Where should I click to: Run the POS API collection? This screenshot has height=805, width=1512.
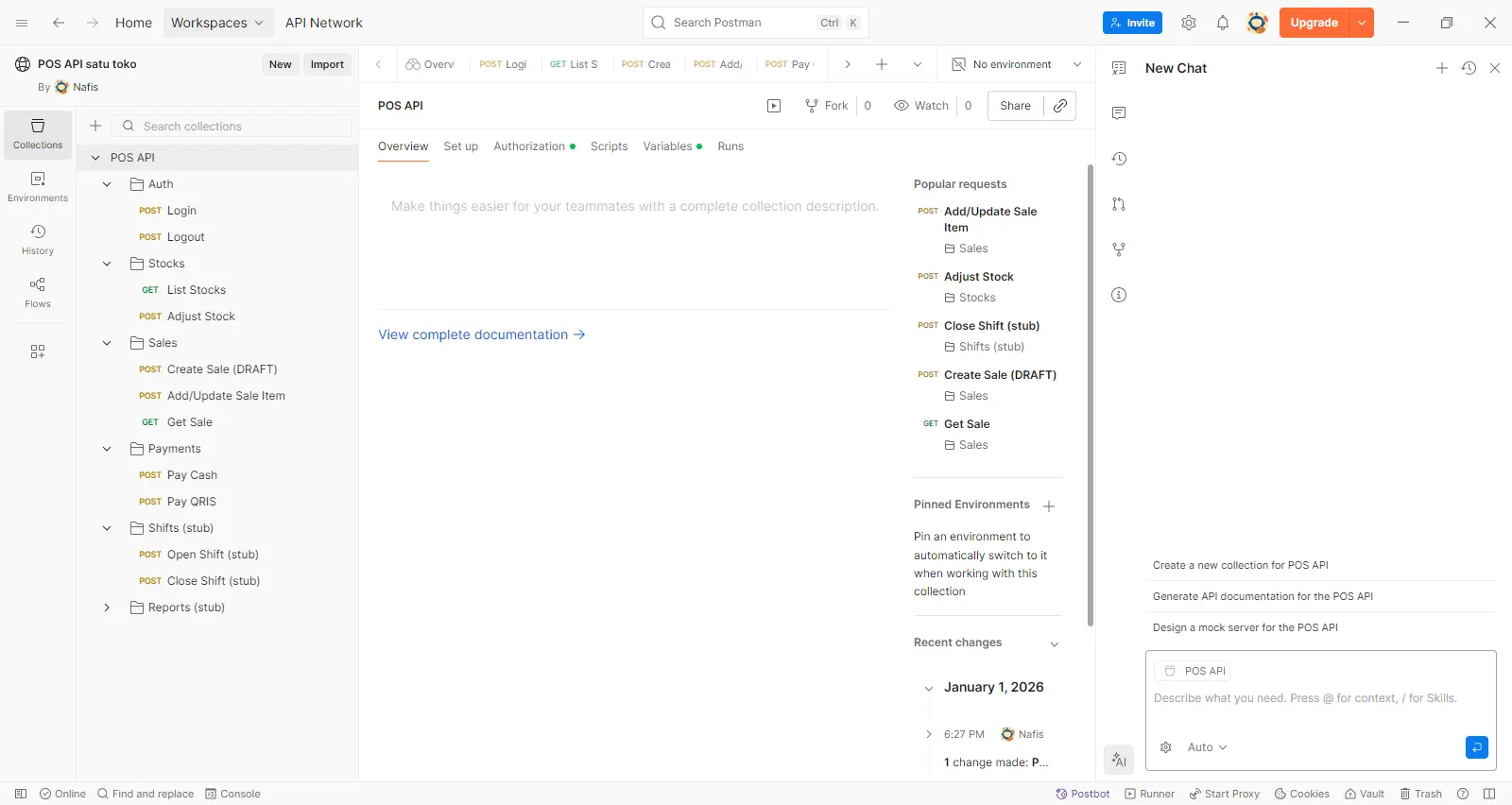(774, 106)
